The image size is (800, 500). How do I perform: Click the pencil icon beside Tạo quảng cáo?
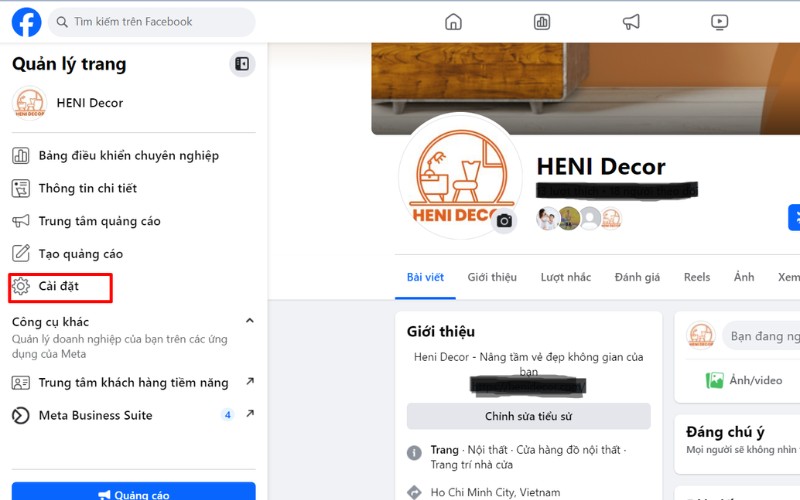(x=21, y=253)
